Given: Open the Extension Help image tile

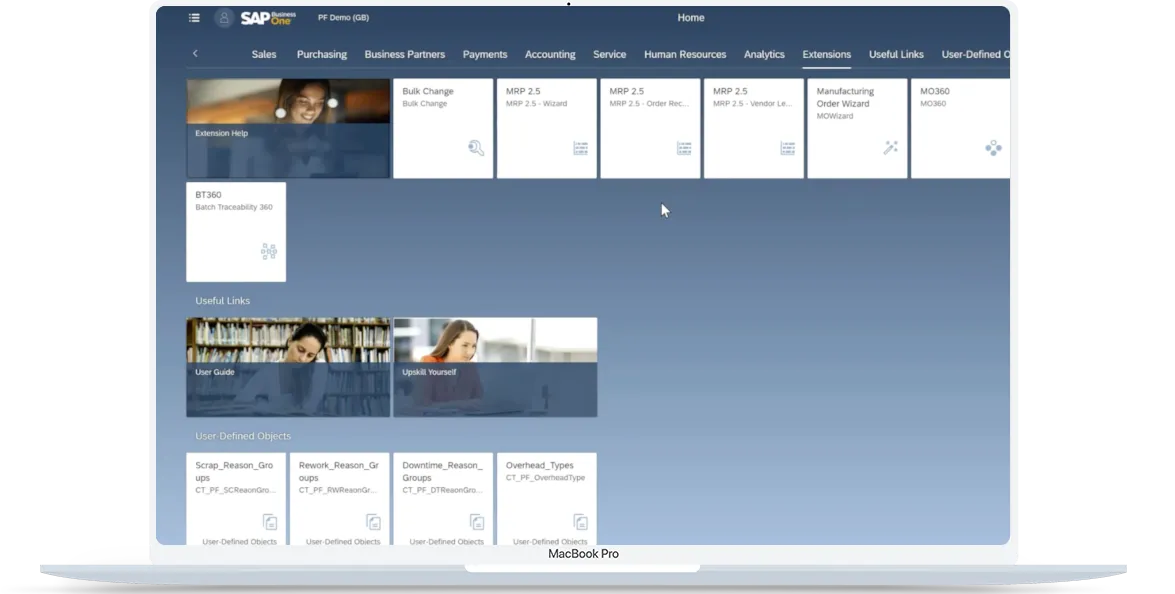Looking at the screenshot, I should (x=288, y=128).
